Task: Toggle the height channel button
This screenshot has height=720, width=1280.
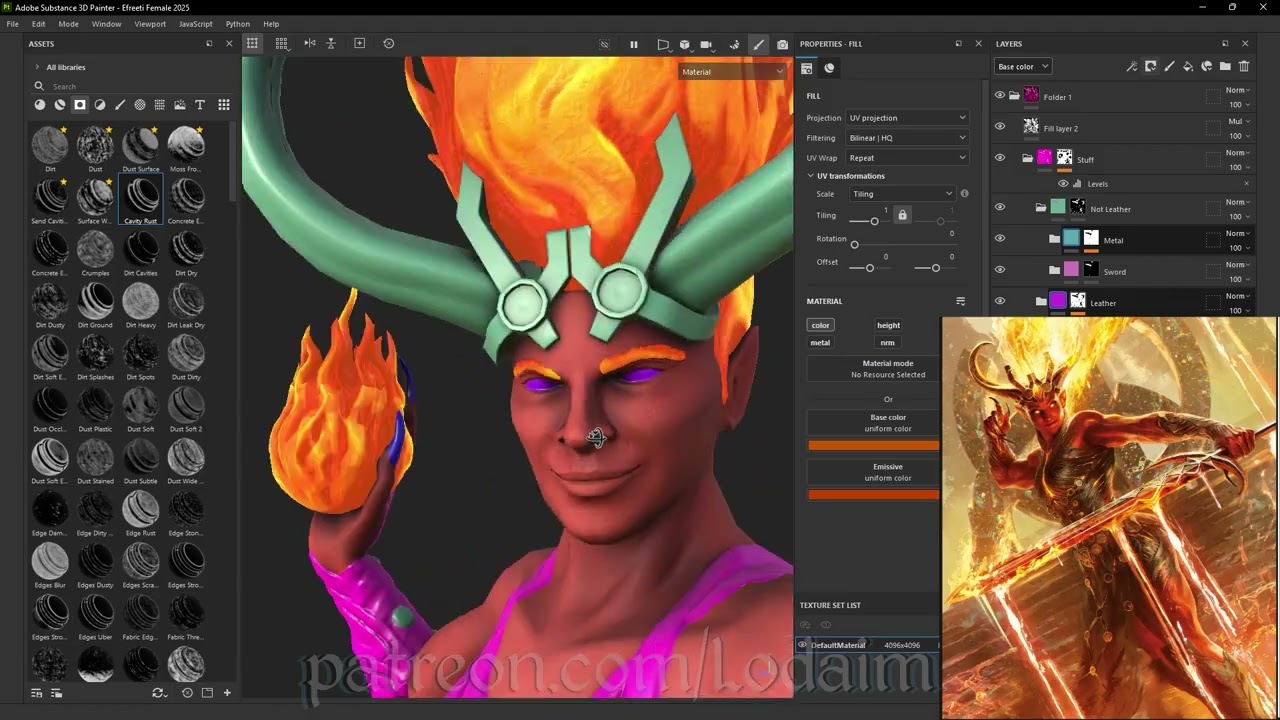Action: pyautogui.click(x=888, y=325)
